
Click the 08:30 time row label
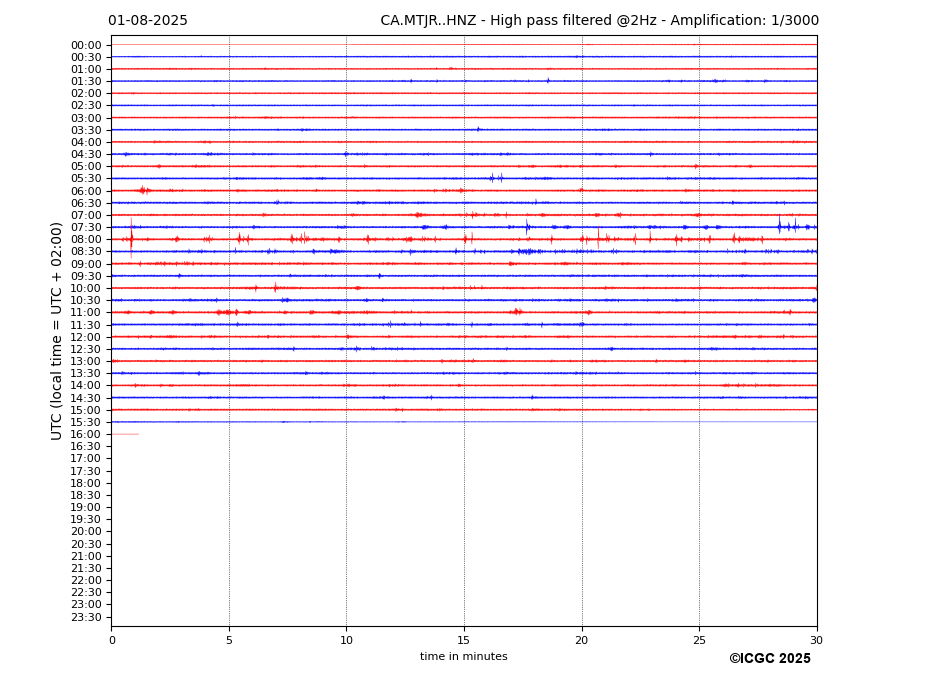86,252
